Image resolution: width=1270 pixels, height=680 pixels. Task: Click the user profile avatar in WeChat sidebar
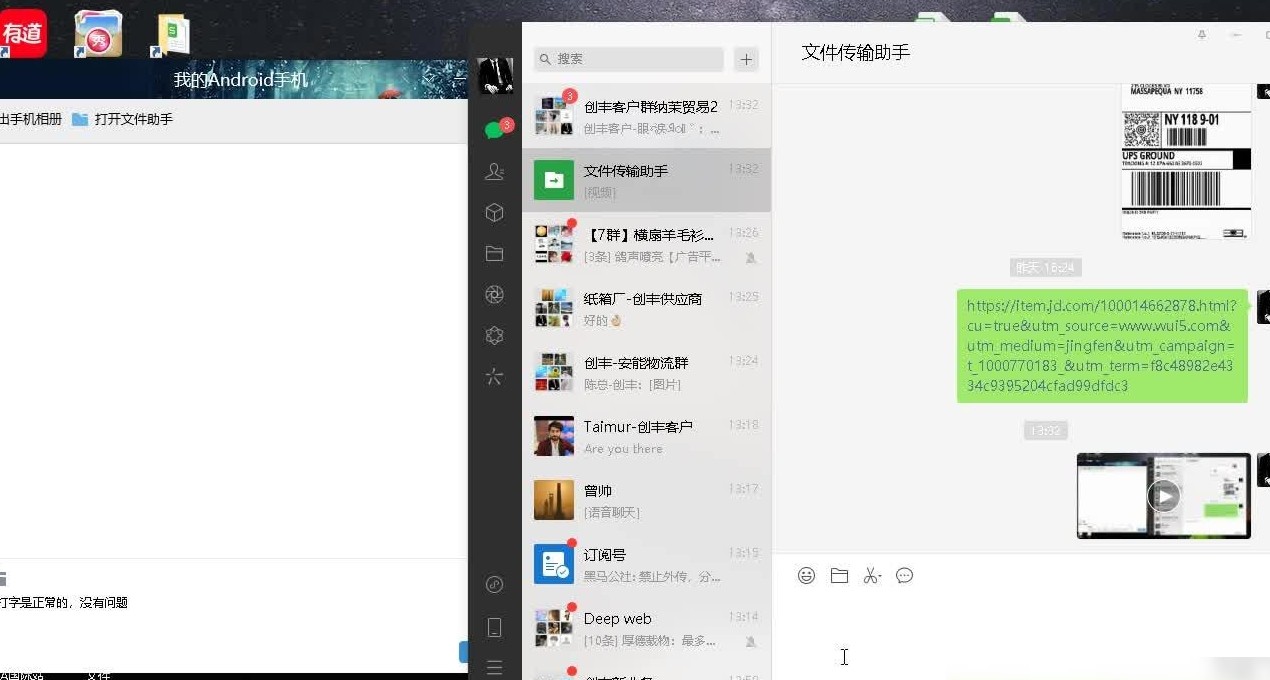(x=495, y=76)
